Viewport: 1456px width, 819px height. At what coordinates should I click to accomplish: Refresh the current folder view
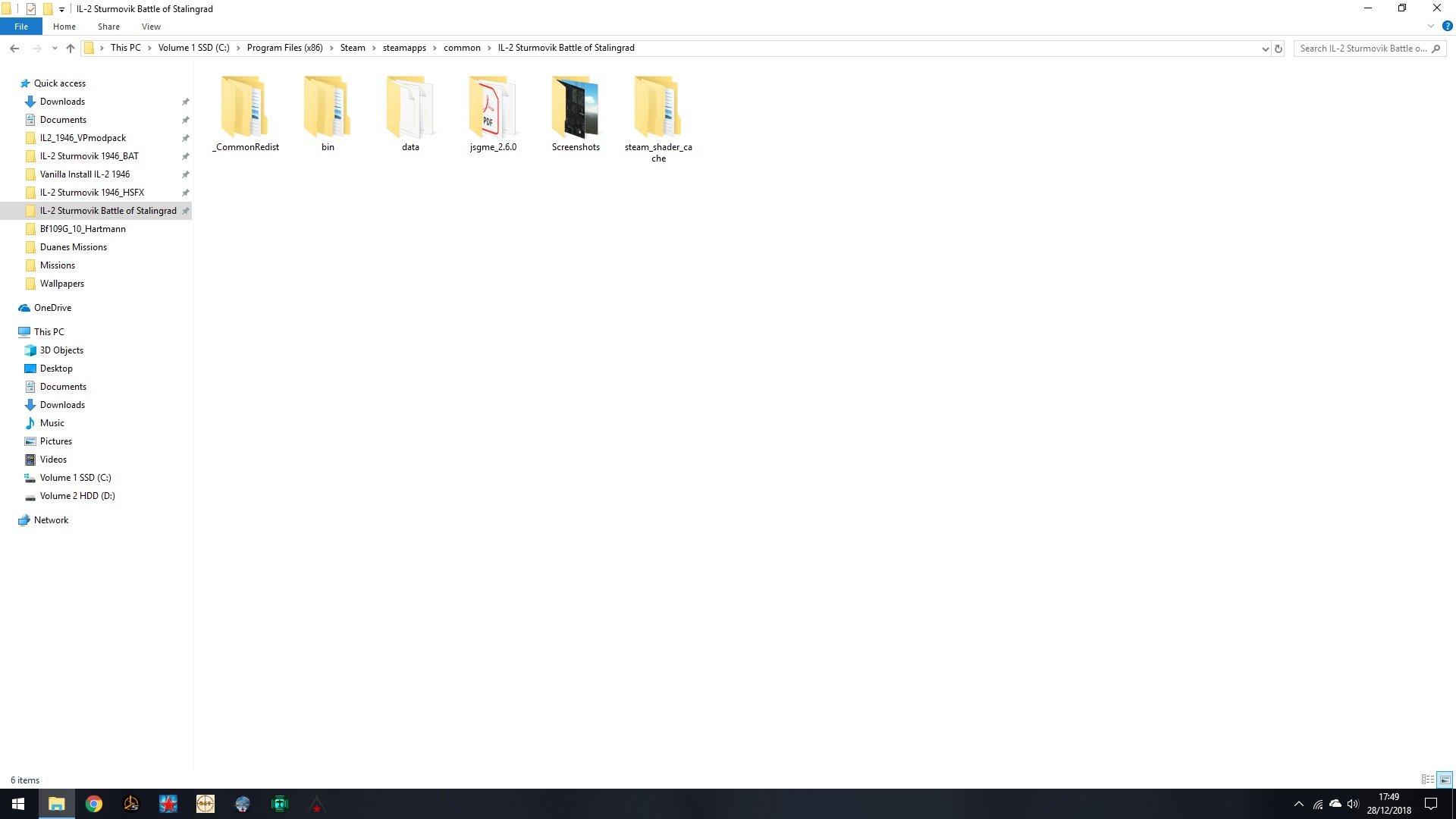tap(1279, 49)
